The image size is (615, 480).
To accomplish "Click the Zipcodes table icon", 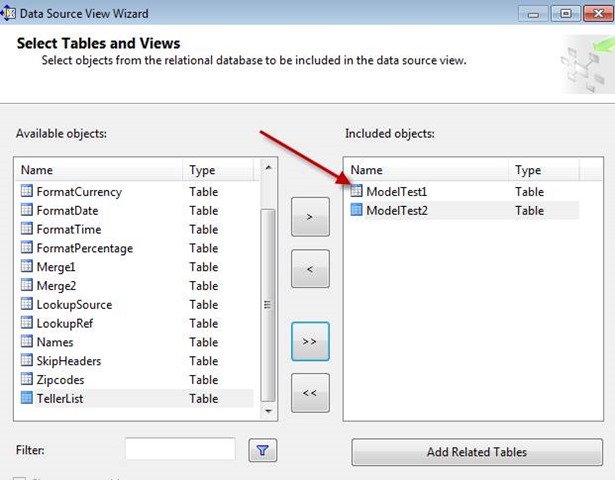I will coord(27,380).
